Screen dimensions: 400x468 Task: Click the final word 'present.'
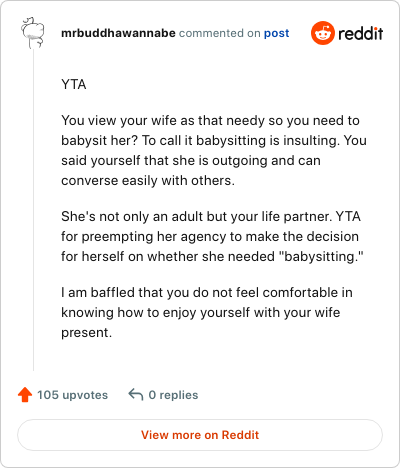pyautogui.click(x=87, y=333)
